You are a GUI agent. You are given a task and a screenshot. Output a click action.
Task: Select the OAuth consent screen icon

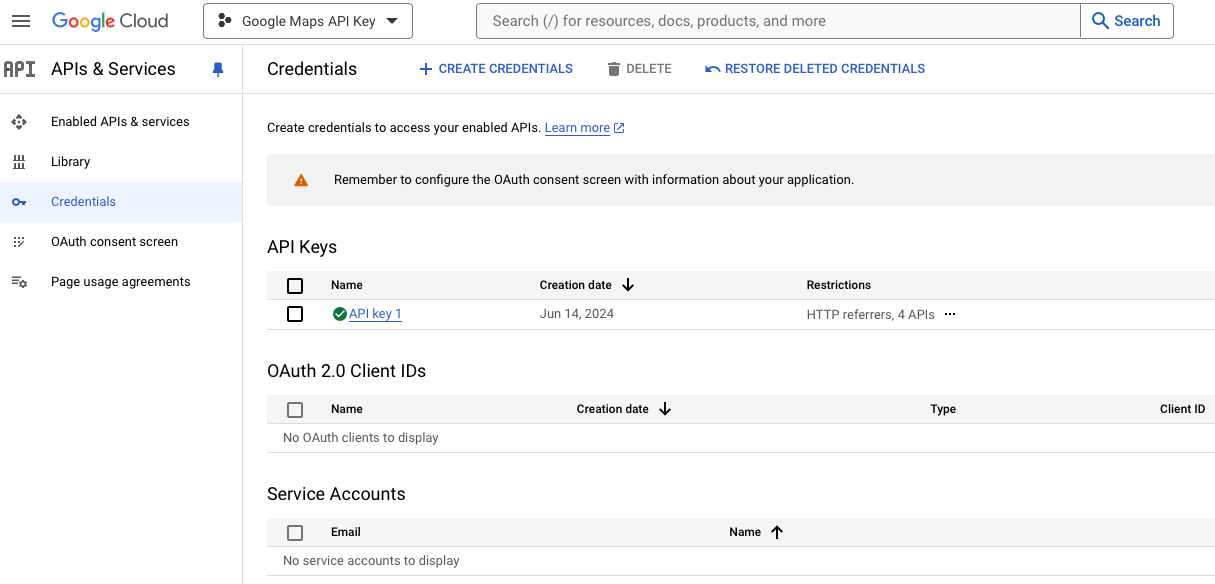coord(20,241)
